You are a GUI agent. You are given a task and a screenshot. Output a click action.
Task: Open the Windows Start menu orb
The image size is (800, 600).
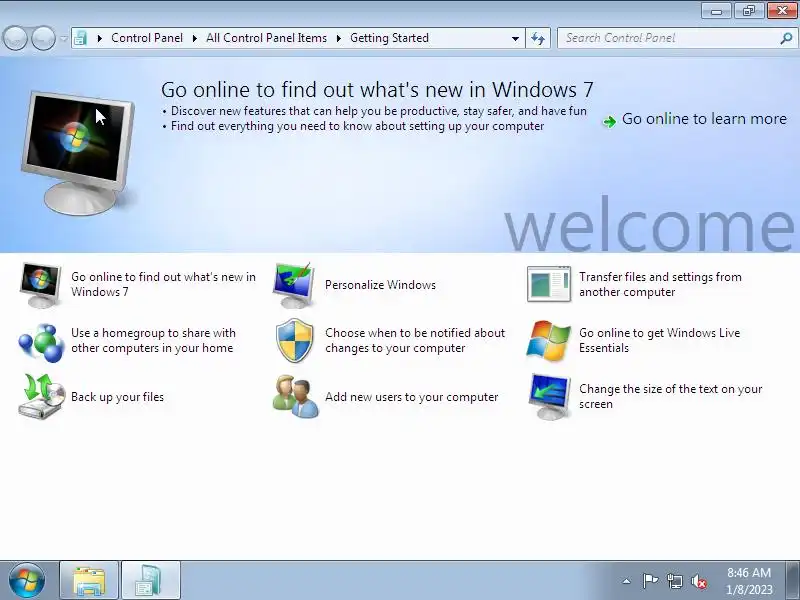tap(27, 580)
